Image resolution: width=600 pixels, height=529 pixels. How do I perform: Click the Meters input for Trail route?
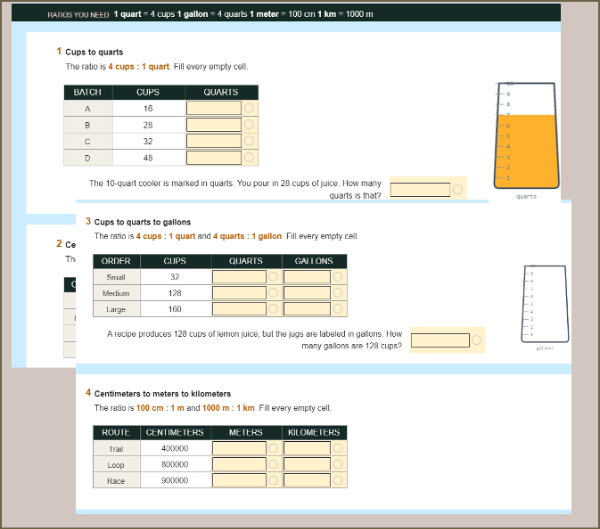[x=239, y=448]
